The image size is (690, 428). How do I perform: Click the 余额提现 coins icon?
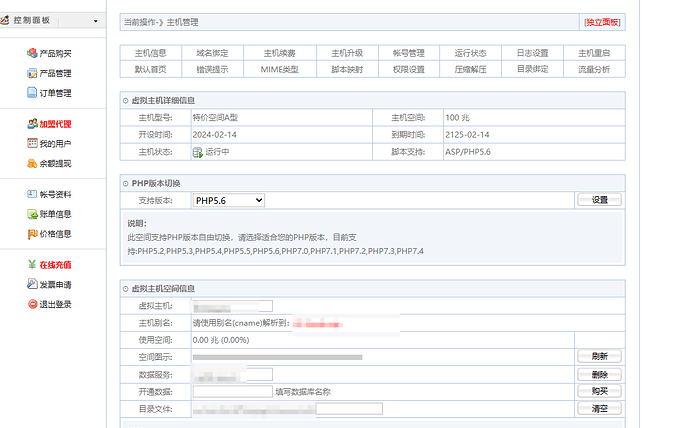(x=32, y=163)
